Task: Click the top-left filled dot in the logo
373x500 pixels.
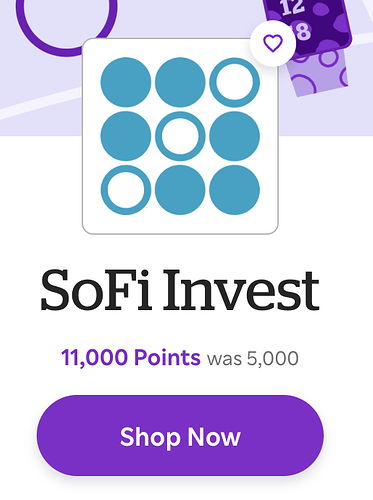Action: 126,82
